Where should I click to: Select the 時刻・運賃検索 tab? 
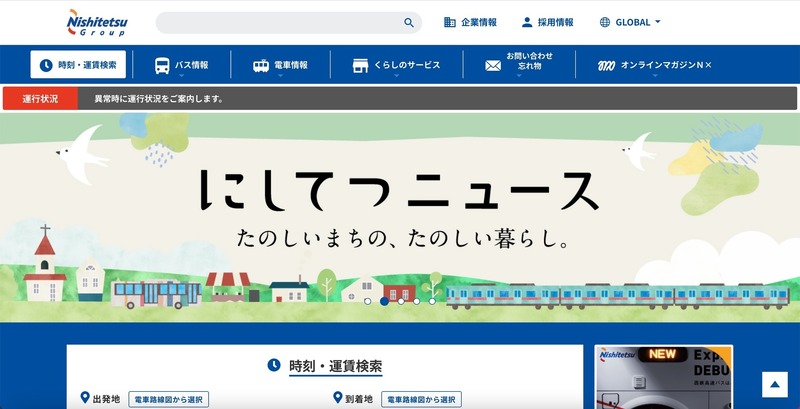tap(78, 65)
